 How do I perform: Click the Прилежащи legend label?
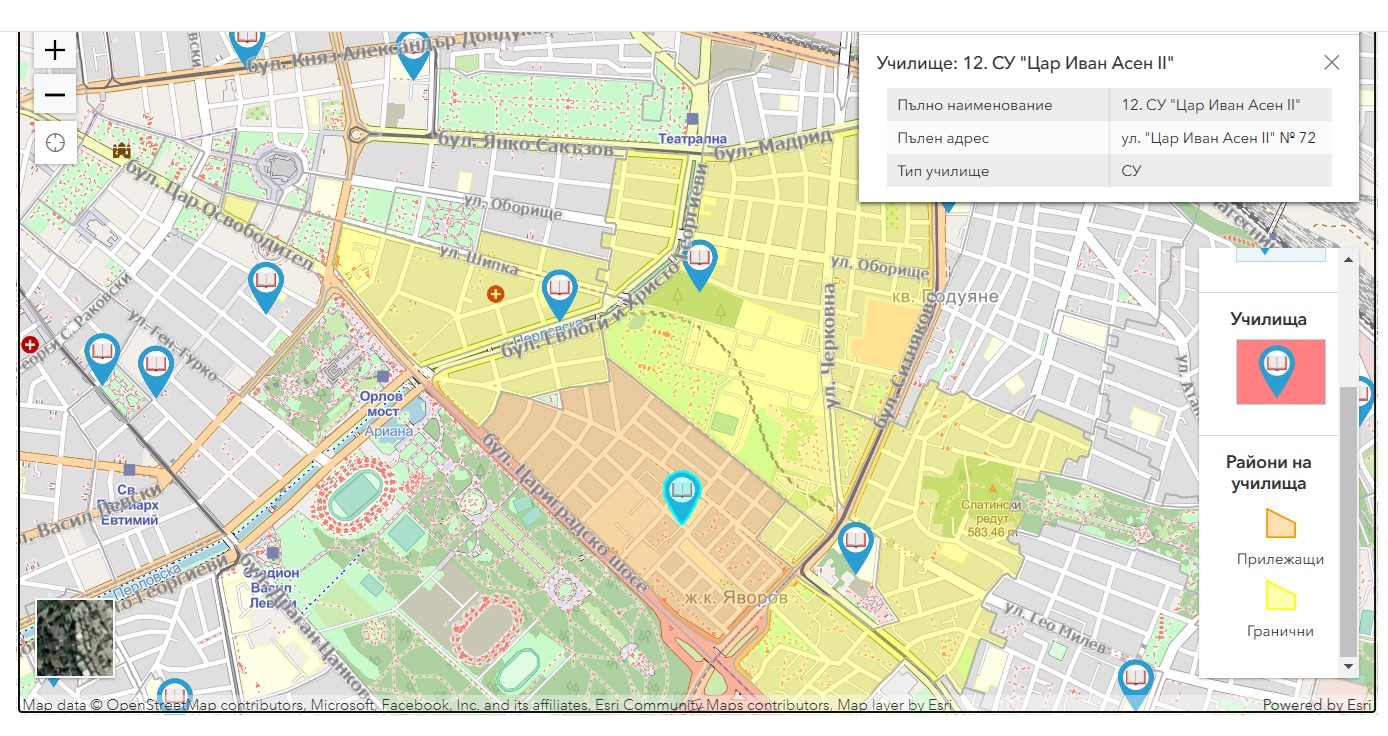[x=1280, y=559]
